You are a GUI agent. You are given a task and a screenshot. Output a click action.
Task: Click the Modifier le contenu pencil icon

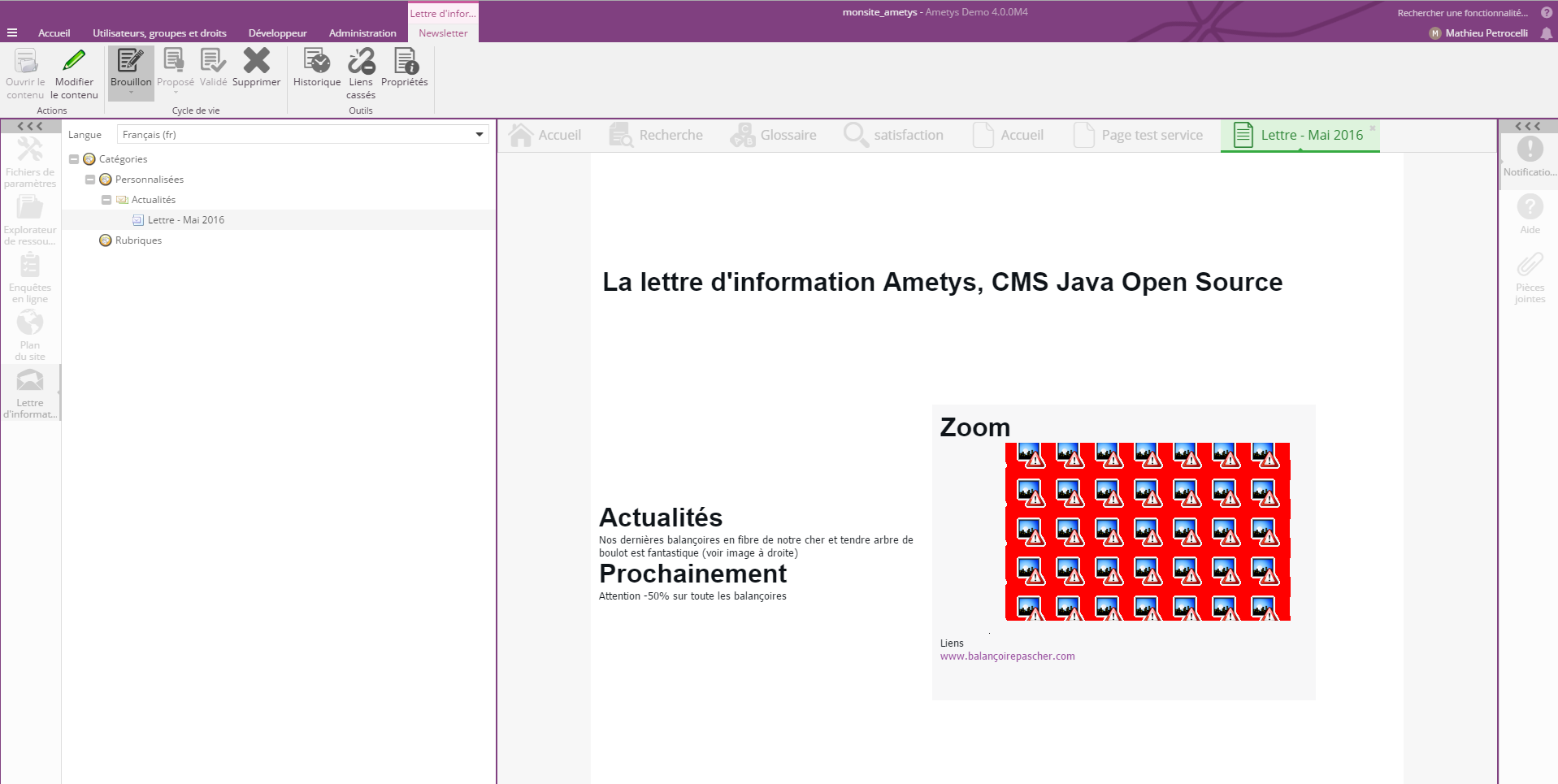[74, 62]
